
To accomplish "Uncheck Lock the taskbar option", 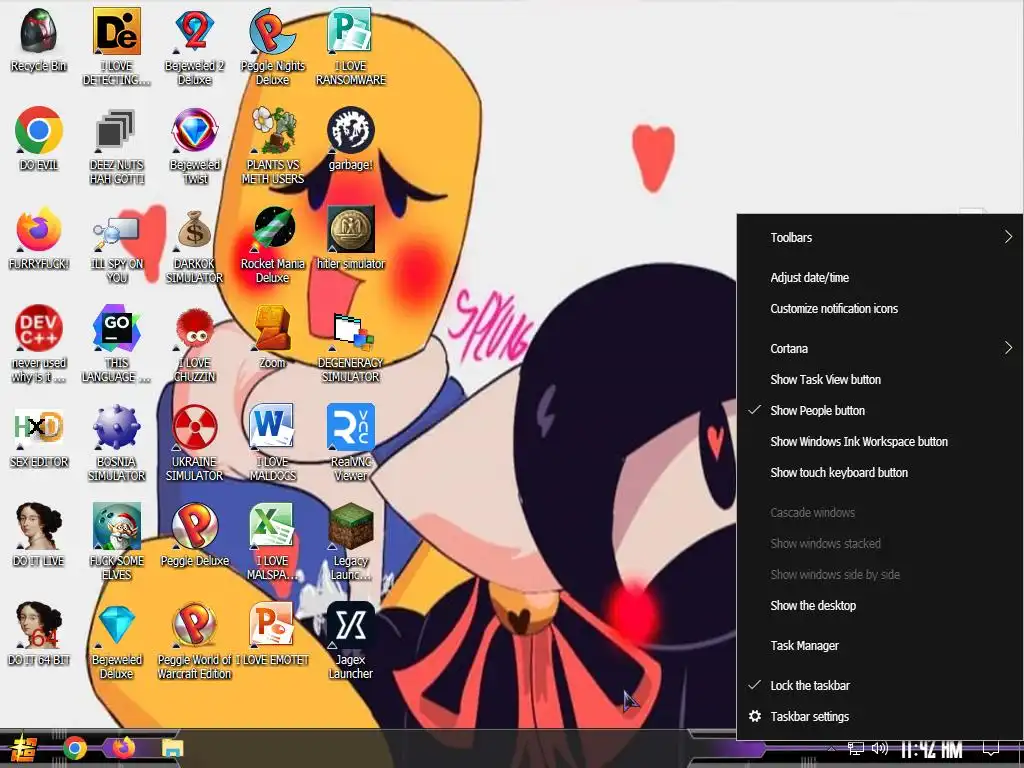I will click(x=879, y=685).
